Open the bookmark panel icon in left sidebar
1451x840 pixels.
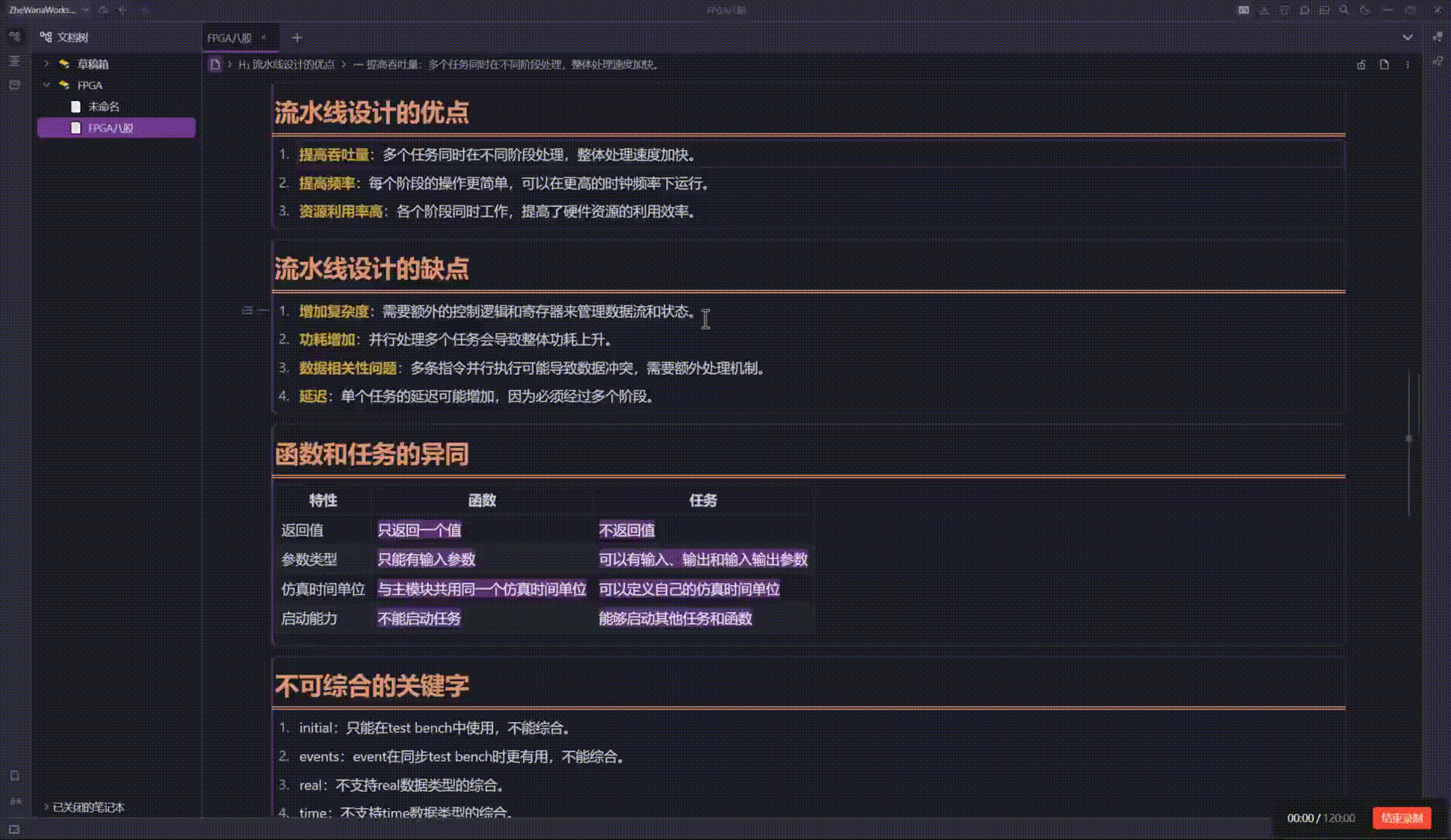(x=13, y=85)
